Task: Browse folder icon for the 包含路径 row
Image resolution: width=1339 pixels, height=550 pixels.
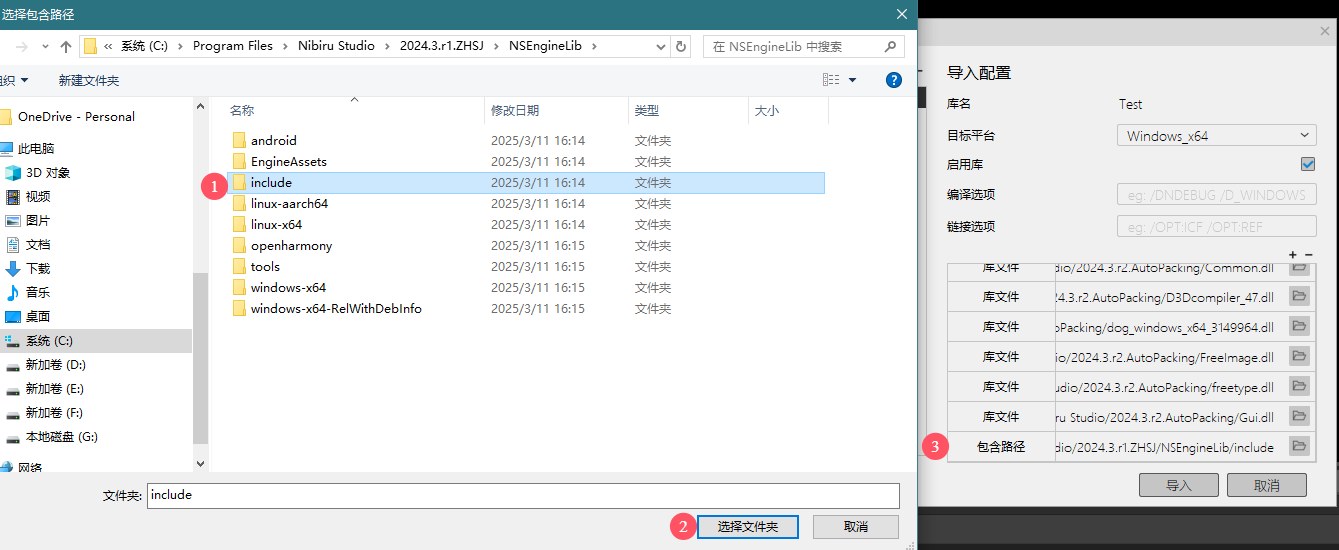Action: (x=1299, y=446)
